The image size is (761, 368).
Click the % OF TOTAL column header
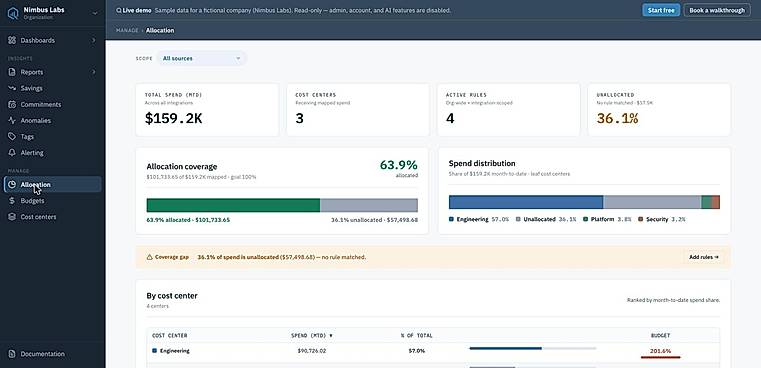pos(416,335)
